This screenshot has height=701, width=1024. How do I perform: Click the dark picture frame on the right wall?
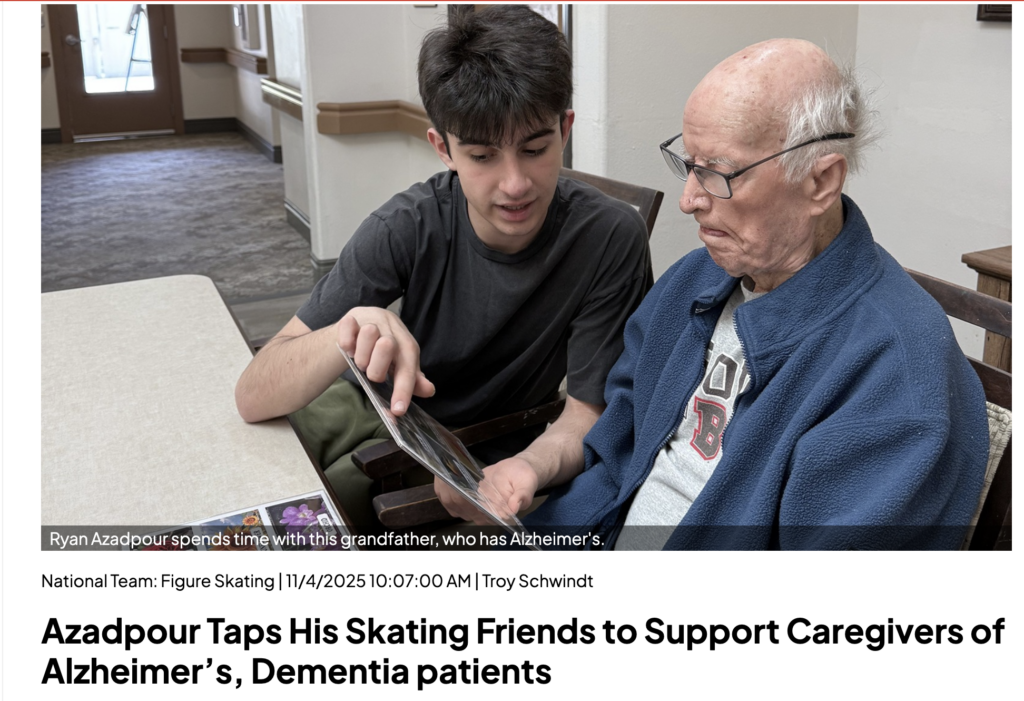point(994,12)
